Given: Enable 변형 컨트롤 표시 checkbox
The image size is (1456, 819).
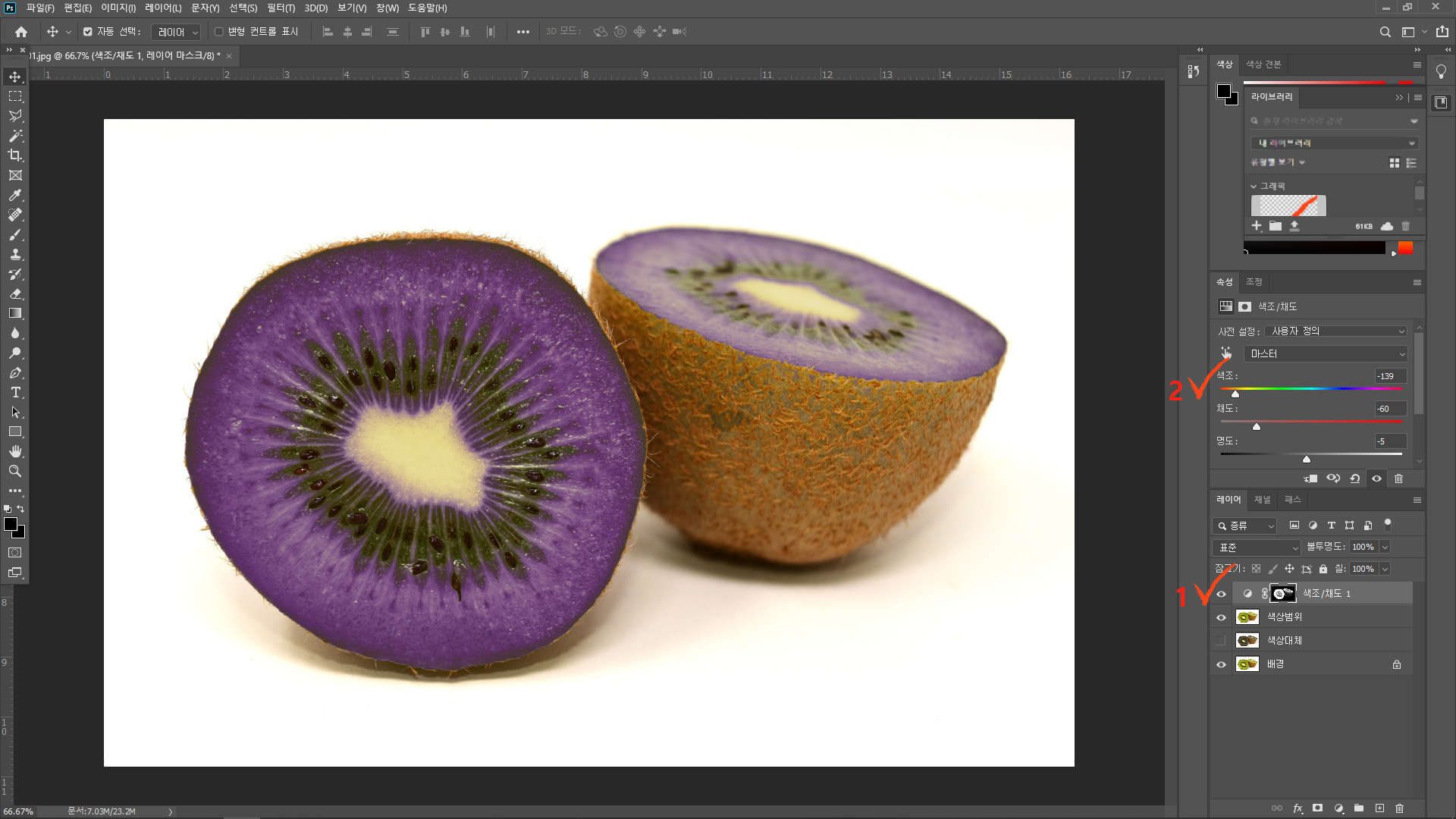Looking at the screenshot, I should pos(219,32).
